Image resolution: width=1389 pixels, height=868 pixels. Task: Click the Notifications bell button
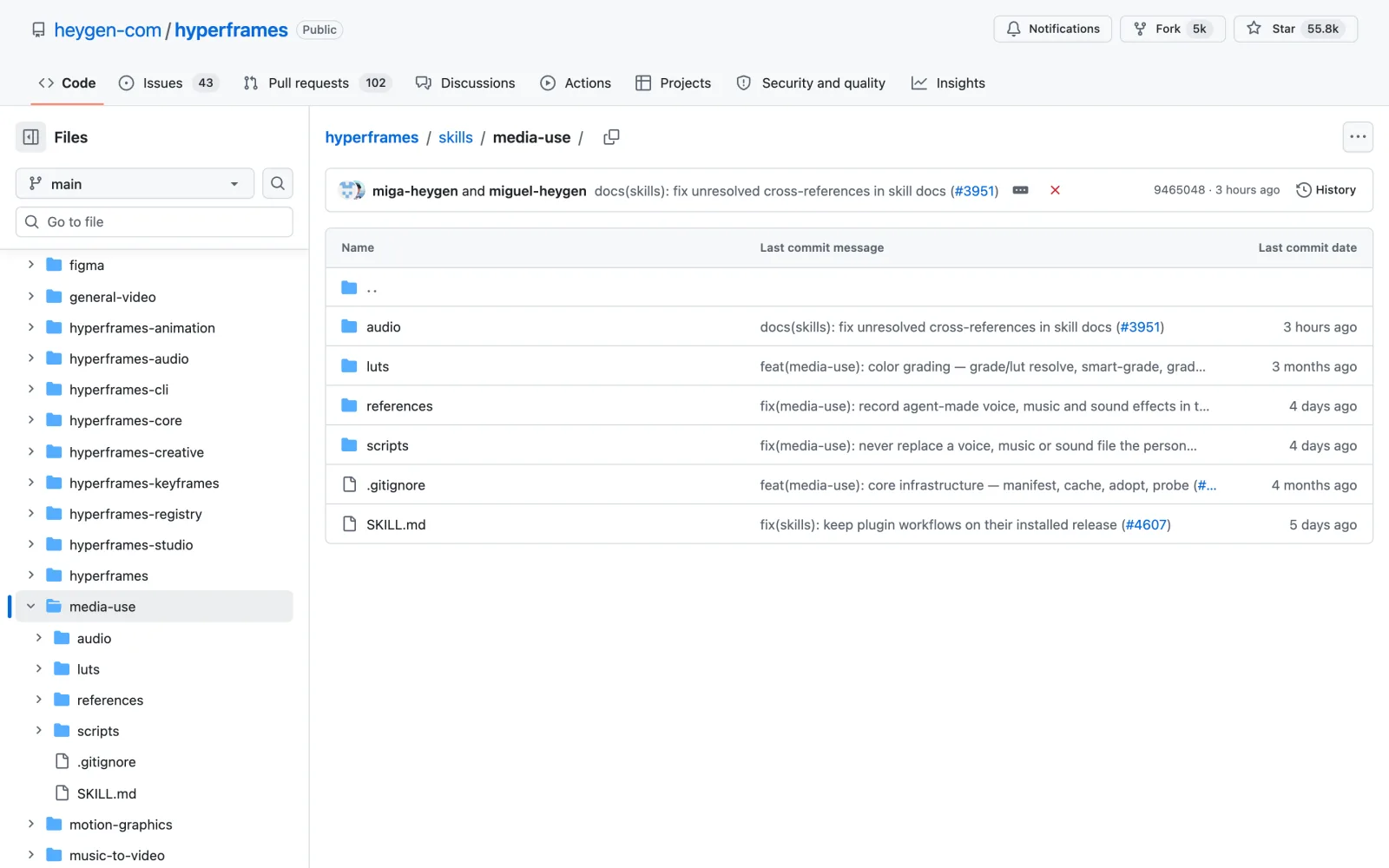pos(1052,29)
